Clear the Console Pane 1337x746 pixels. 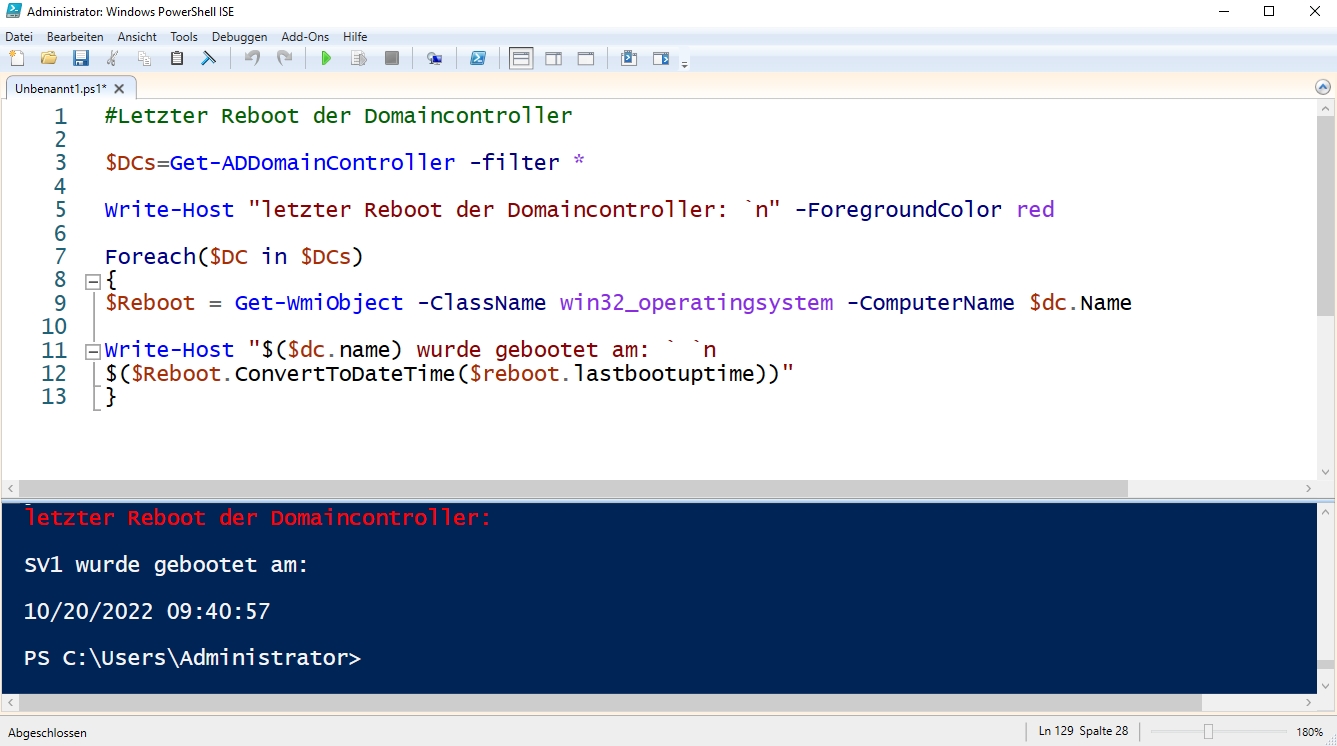pyautogui.click(x=208, y=58)
